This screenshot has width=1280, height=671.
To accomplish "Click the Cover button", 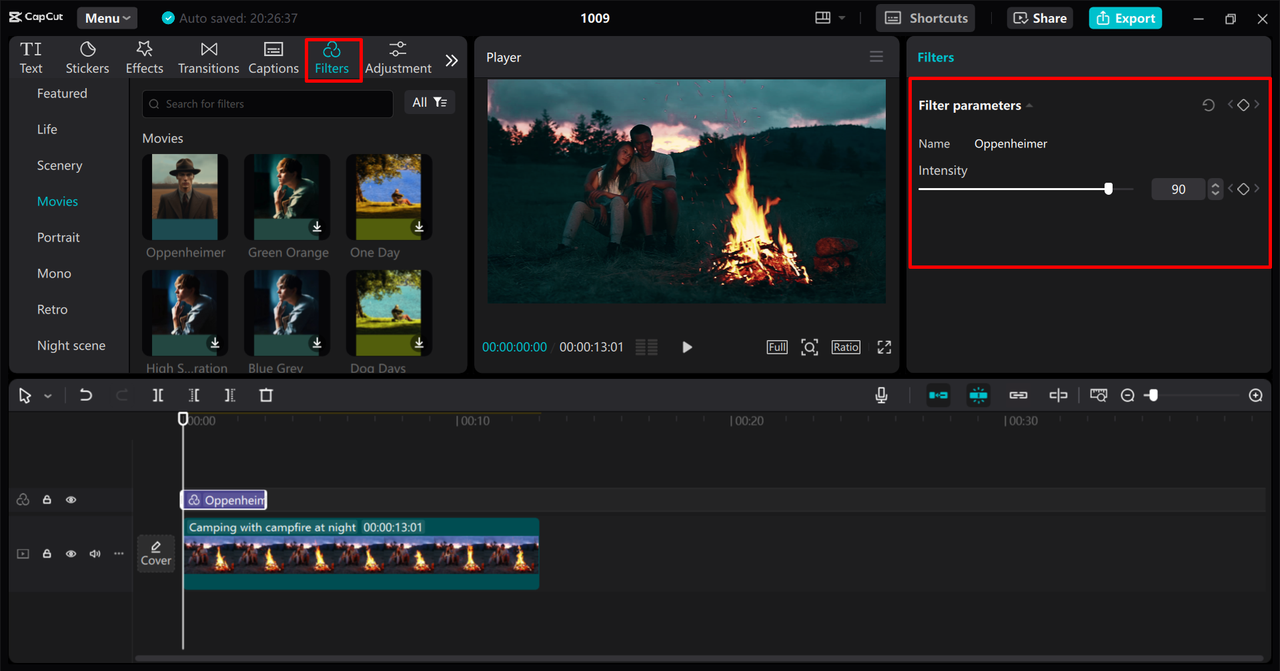I will tap(156, 553).
